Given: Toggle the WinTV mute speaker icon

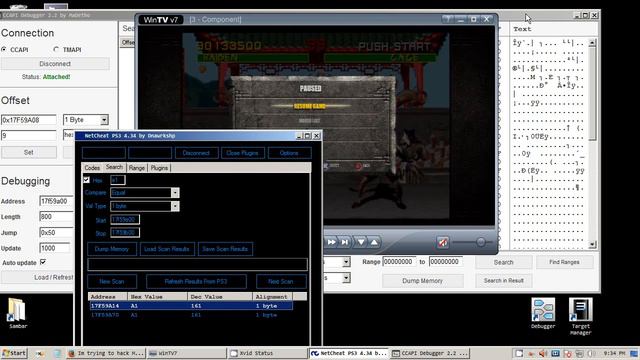Looking at the screenshot, I should 442,242.
